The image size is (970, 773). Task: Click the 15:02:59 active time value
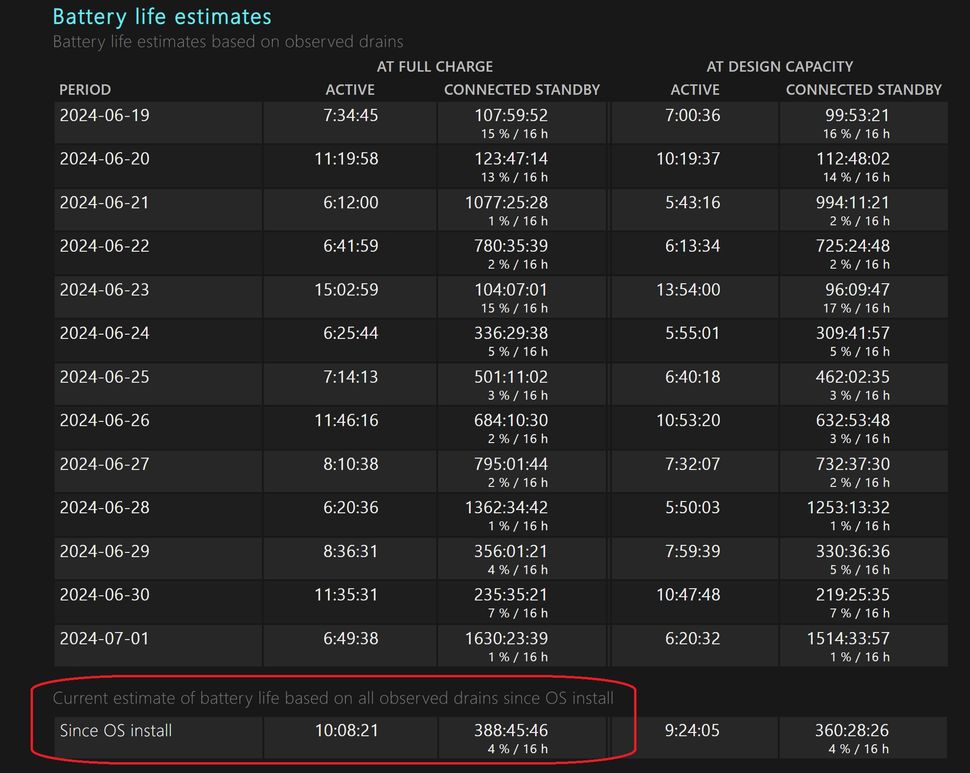click(346, 290)
